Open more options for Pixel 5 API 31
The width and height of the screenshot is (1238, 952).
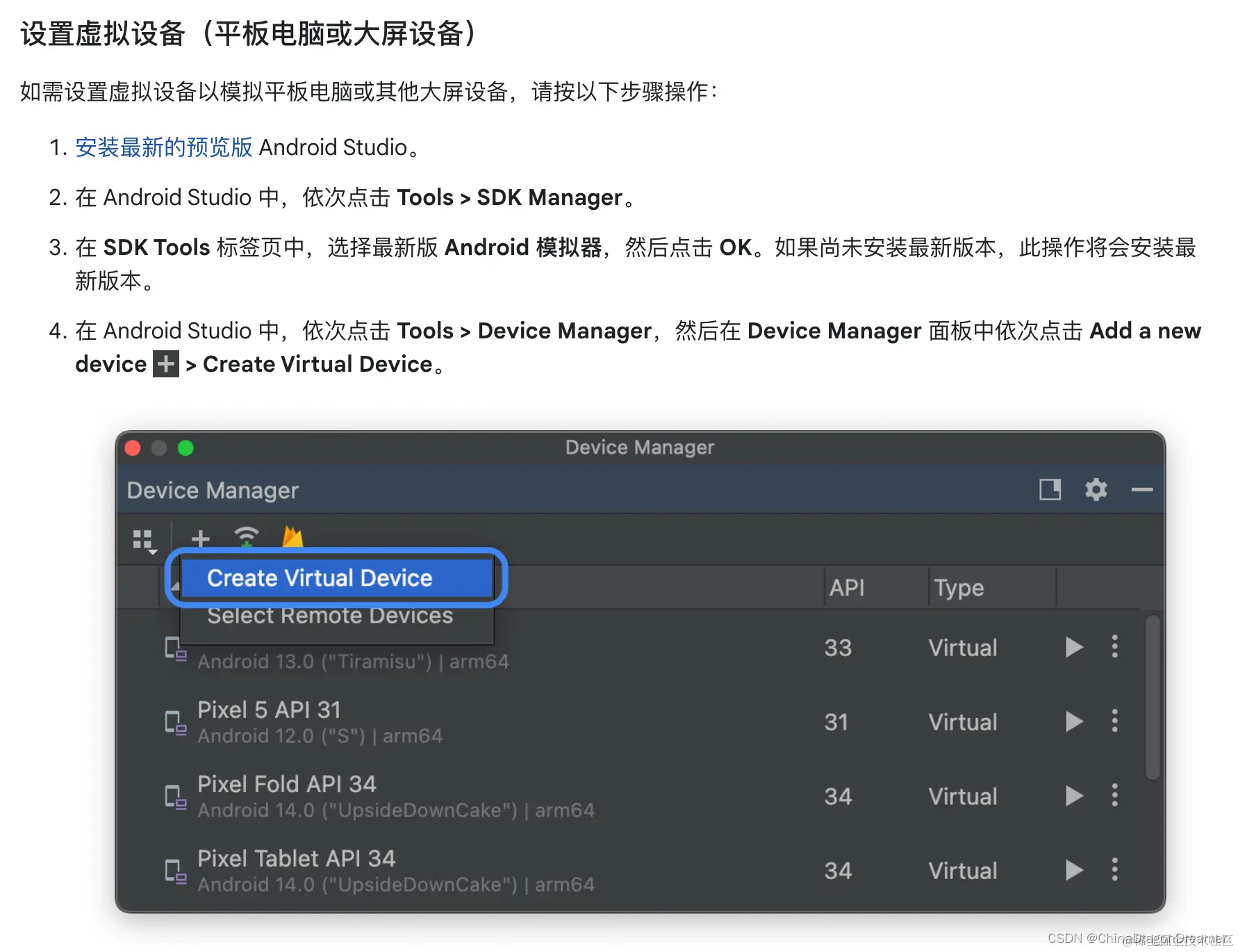point(1114,721)
